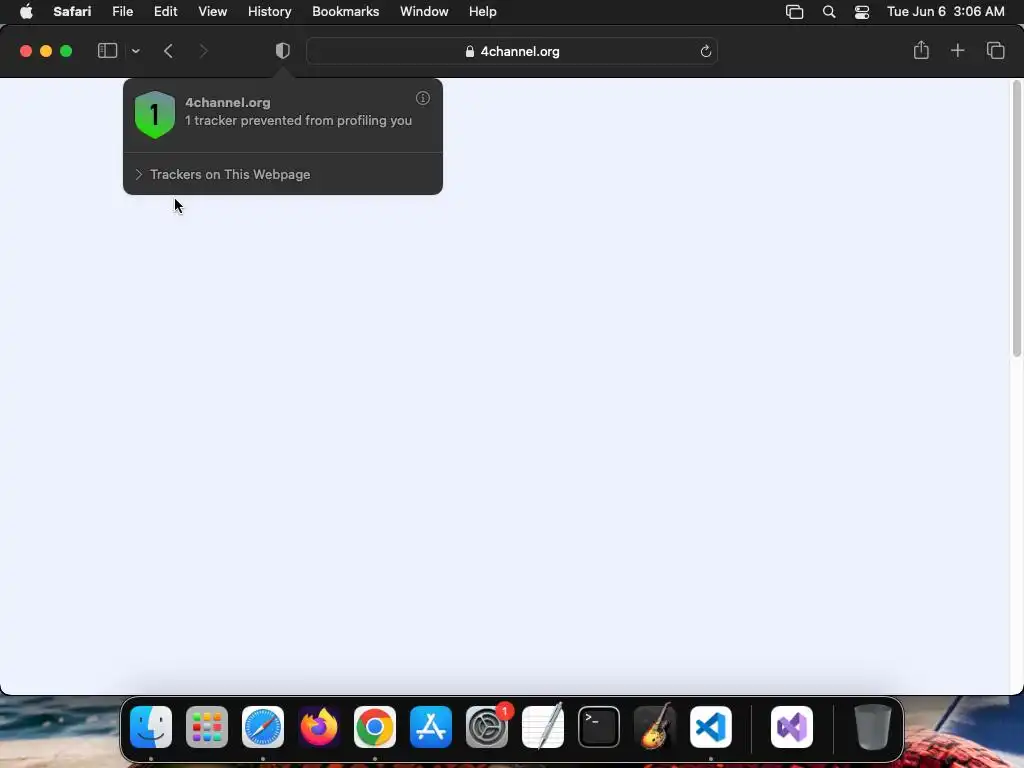
Task: Open the File menu
Action: click(123, 12)
